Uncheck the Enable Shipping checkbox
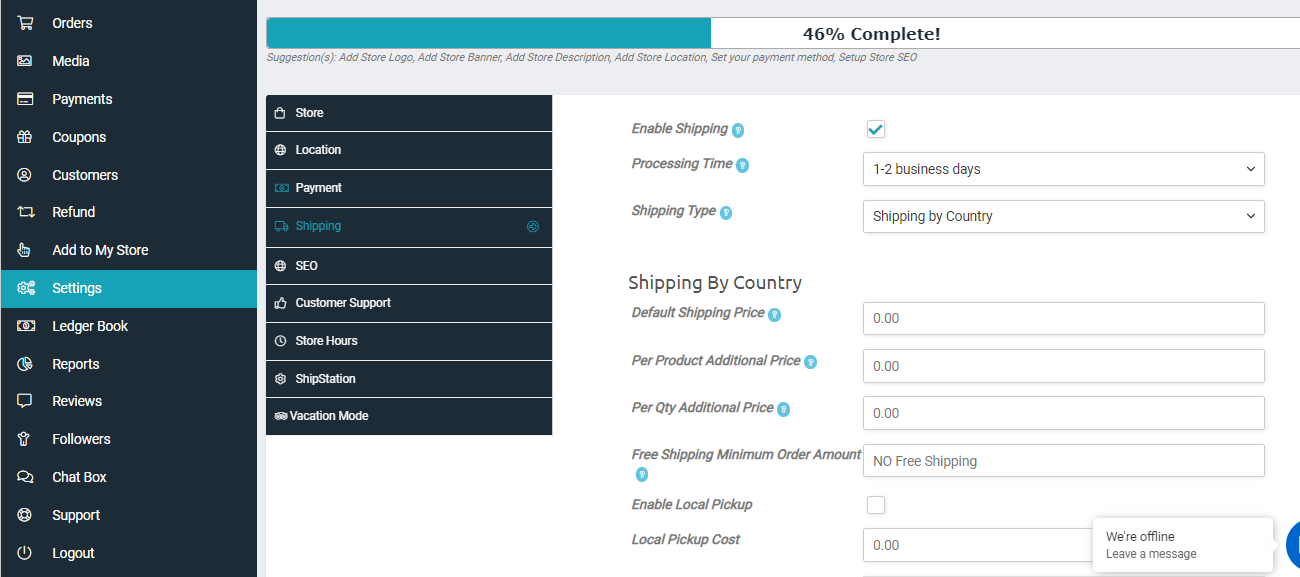Viewport: 1300px width, 577px height. tap(876, 129)
